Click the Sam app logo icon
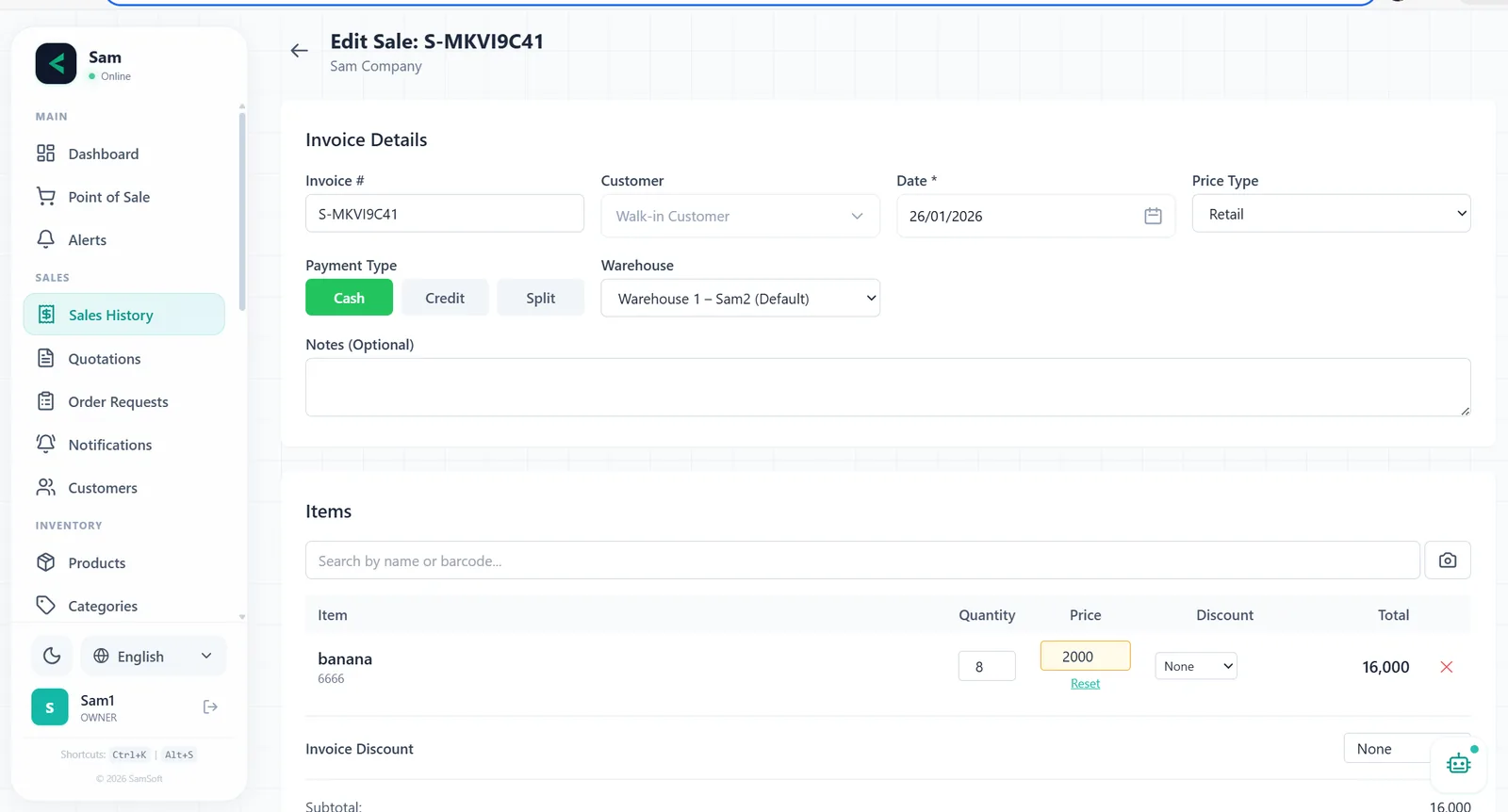 pyautogui.click(x=56, y=64)
